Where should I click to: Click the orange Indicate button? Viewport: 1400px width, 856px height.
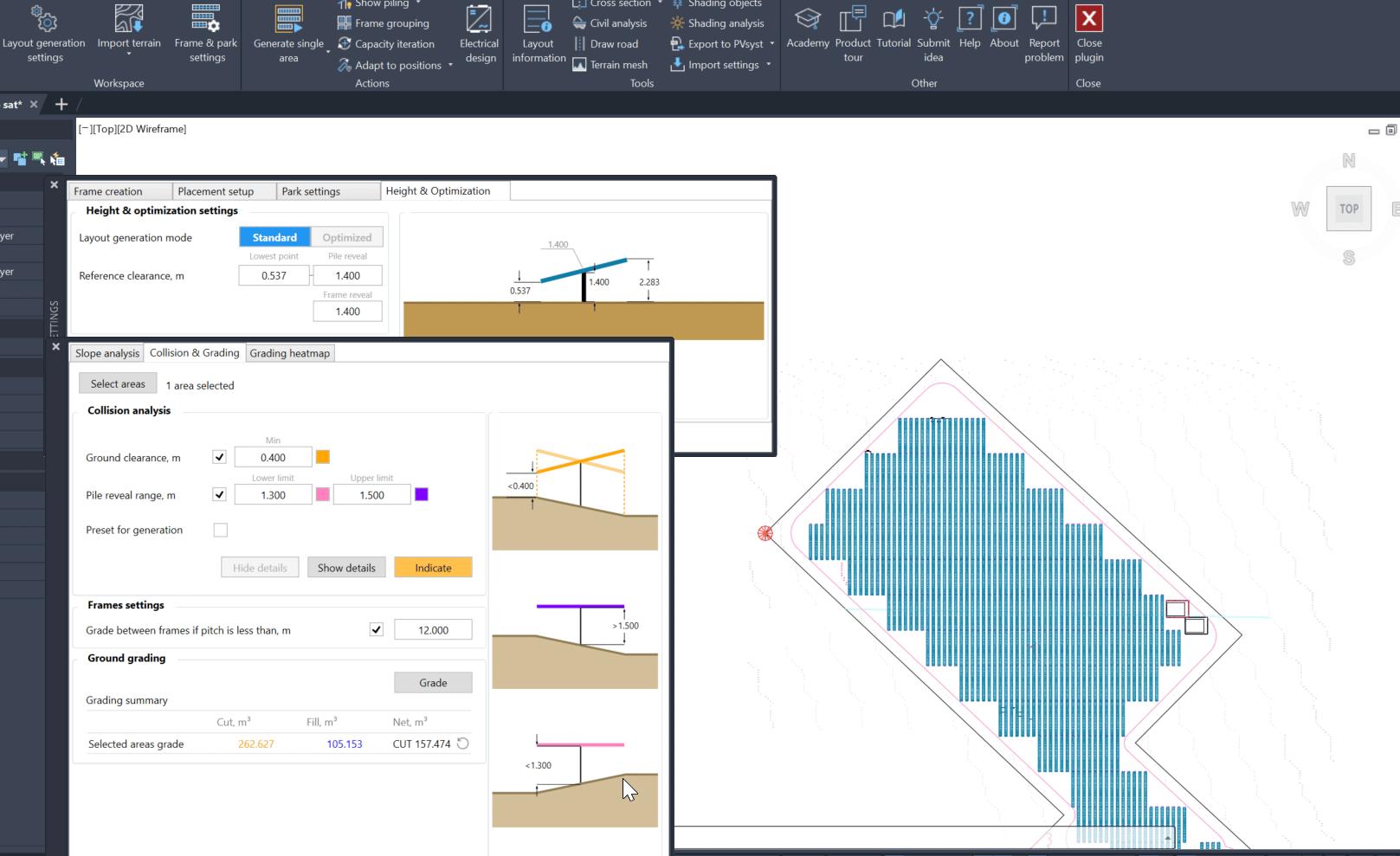point(433,568)
